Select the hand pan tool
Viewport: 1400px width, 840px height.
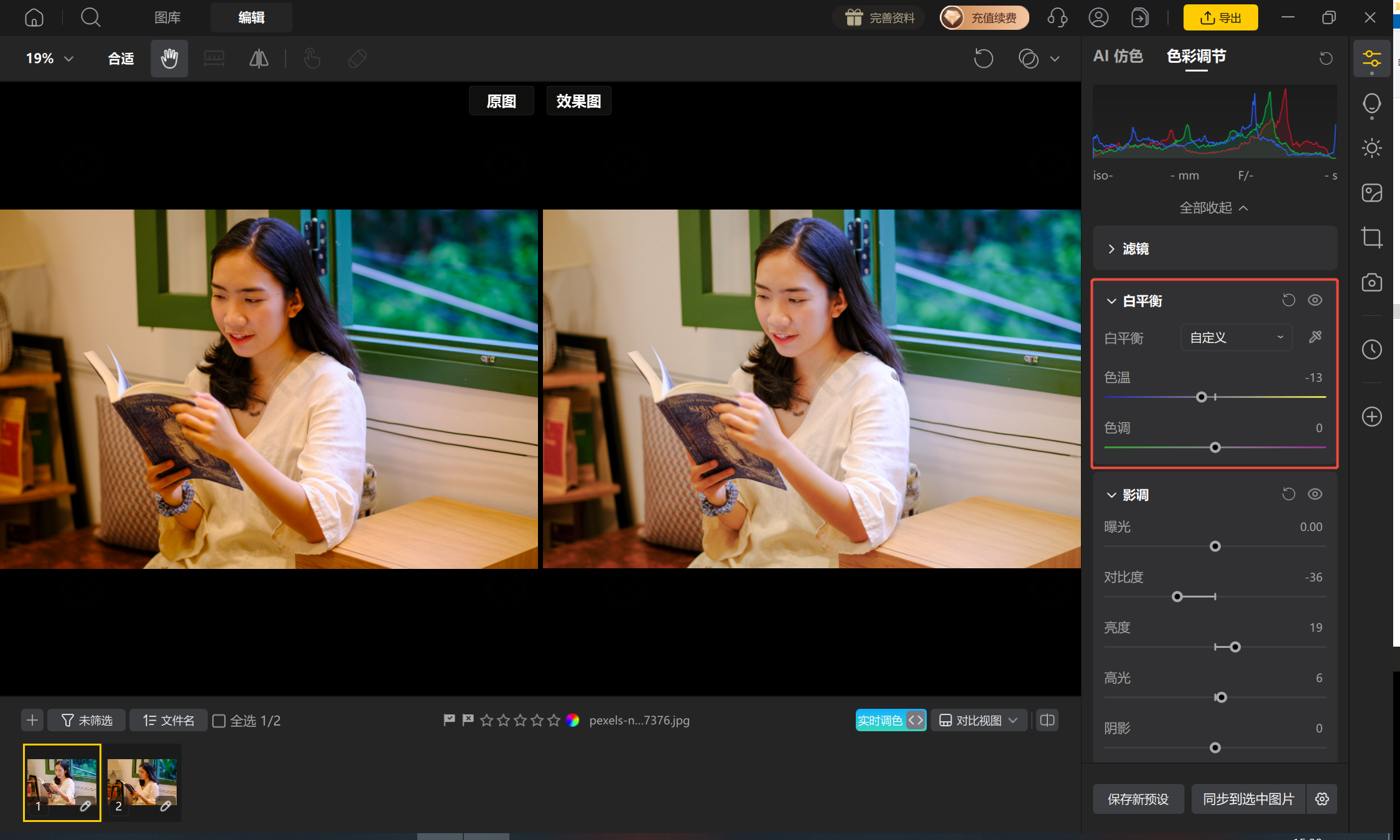[x=169, y=58]
